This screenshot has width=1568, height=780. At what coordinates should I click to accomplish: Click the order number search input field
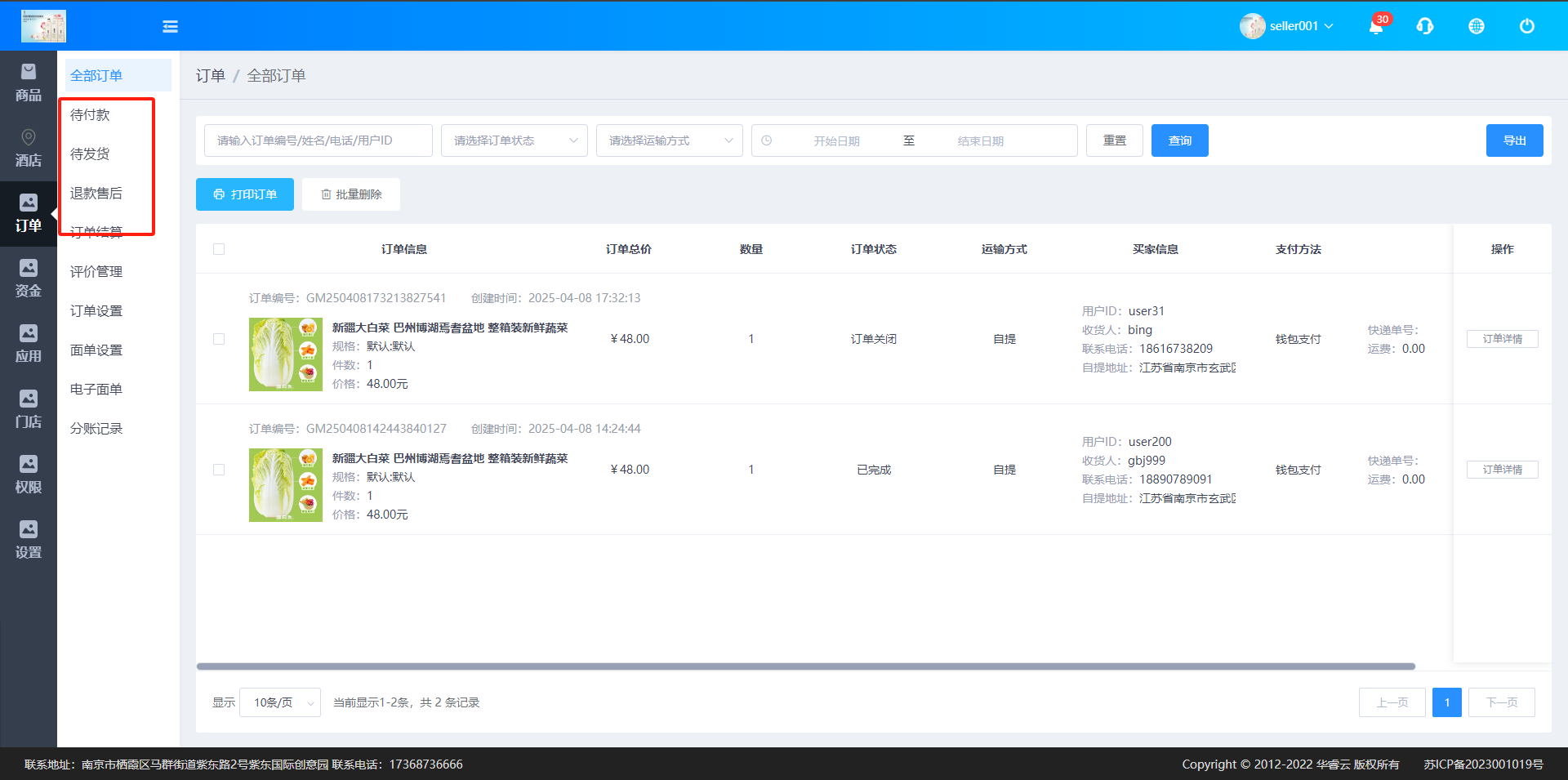pyautogui.click(x=318, y=140)
